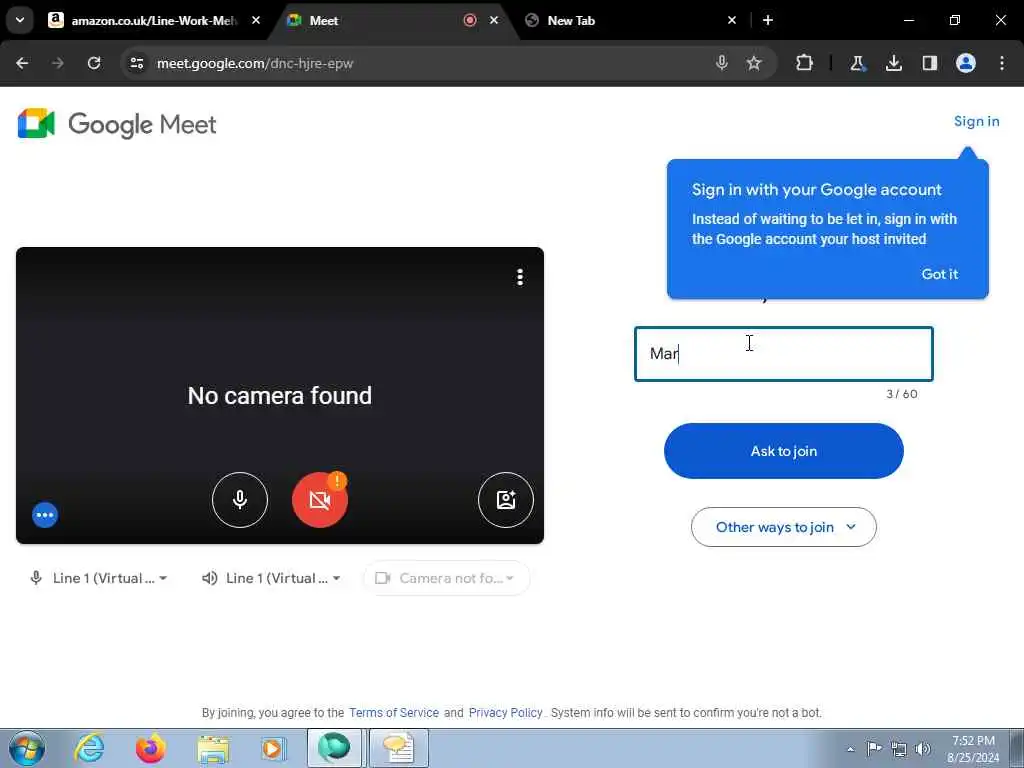Open the Camera not found dropdown
The image size is (1024, 768).
(x=446, y=578)
